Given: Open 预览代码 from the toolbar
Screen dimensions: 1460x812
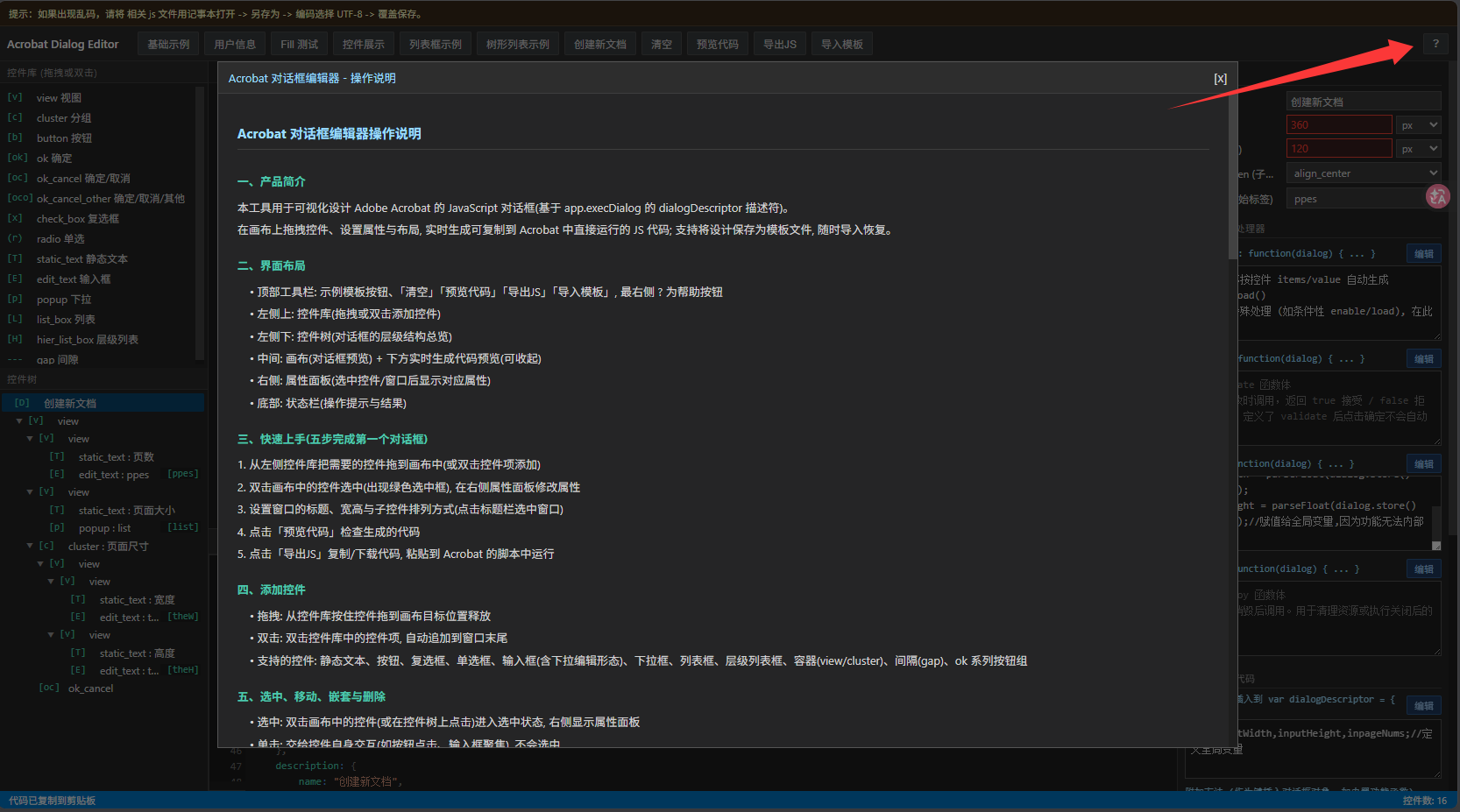Looking at the screenshot, I should pyautogui.click(x=718, y=44).
